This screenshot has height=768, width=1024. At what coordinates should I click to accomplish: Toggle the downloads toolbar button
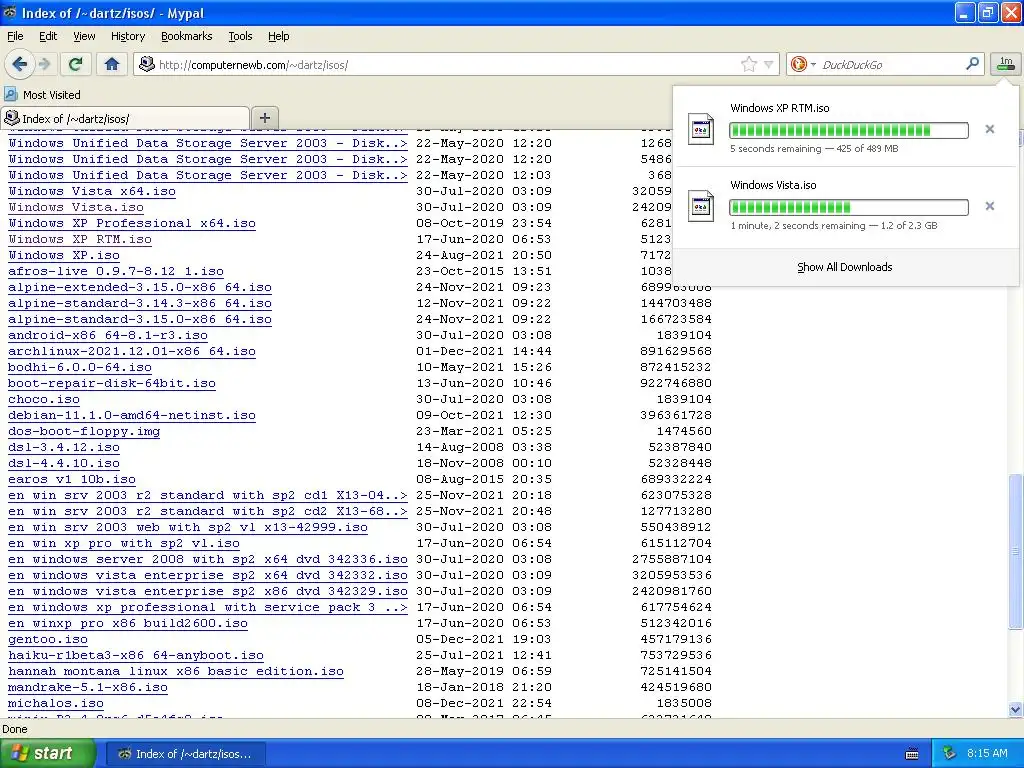(1006, 64)
